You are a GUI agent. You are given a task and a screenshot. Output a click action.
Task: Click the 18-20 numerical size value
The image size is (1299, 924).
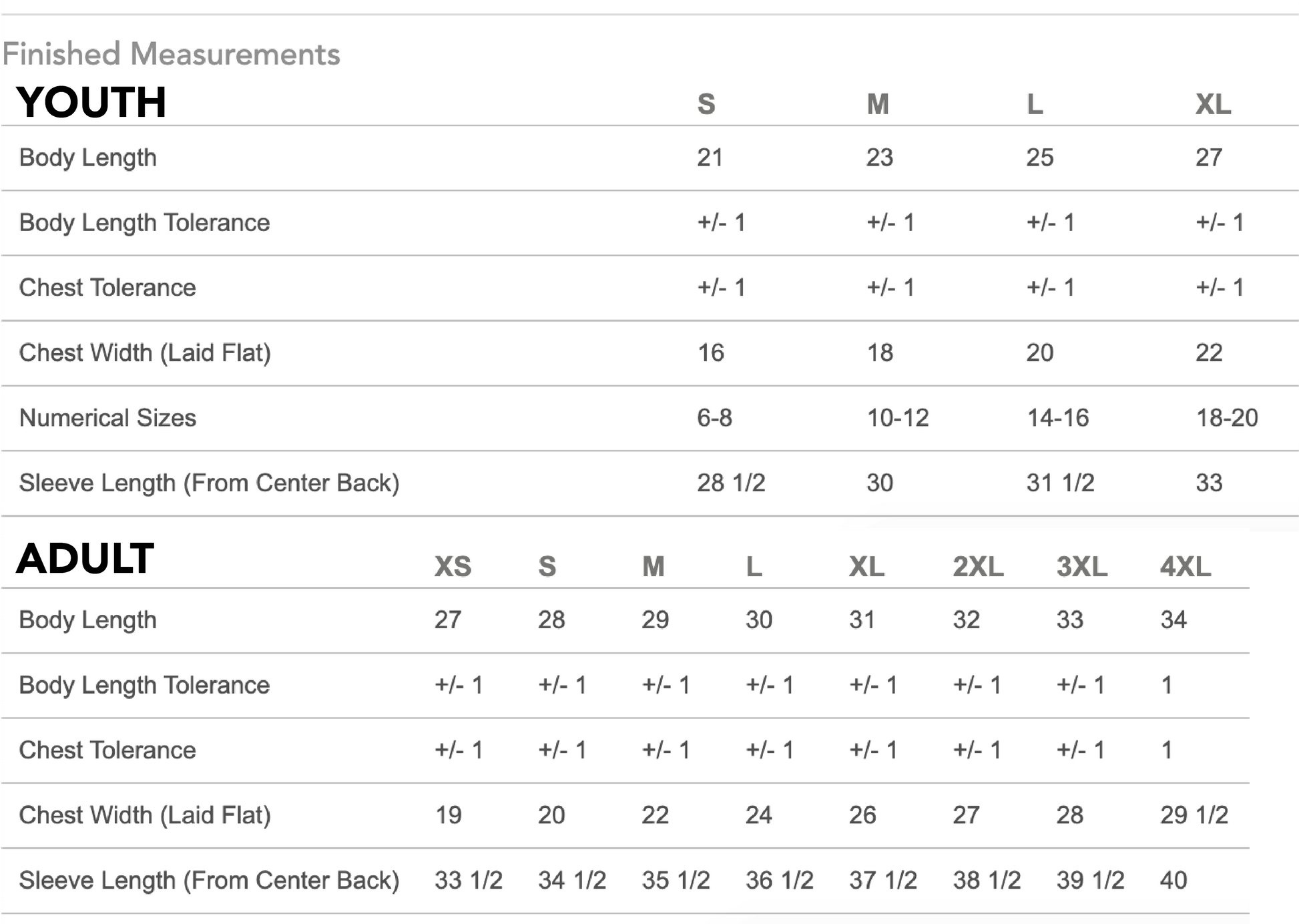[x=1226, y=418]
